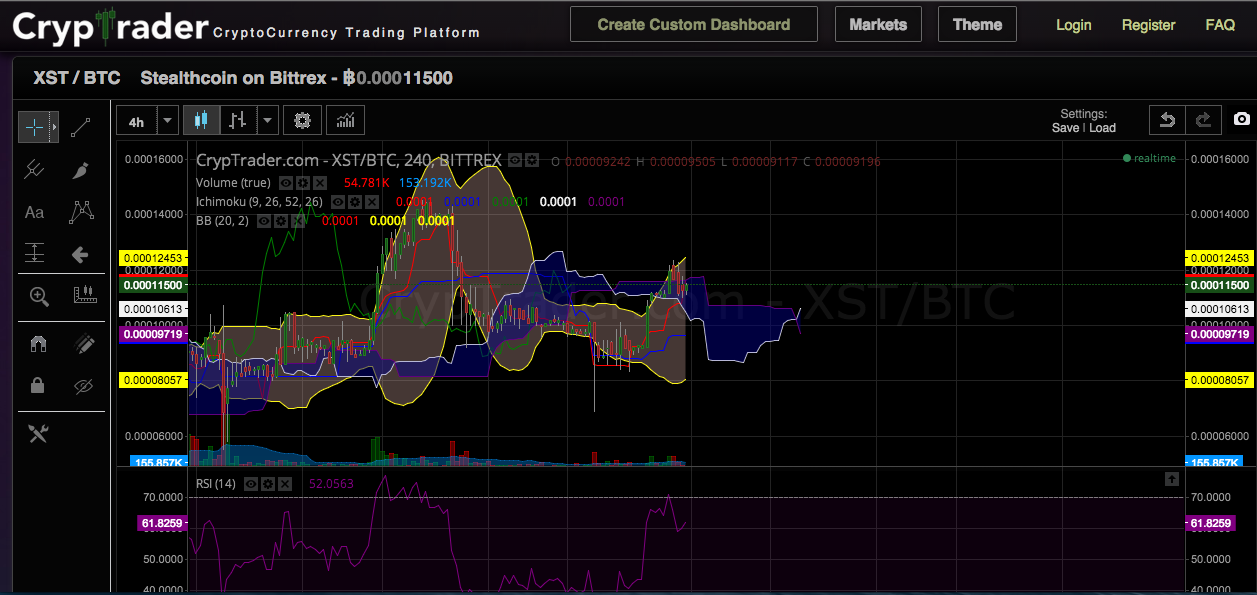Image resolution: width=1257 pixels, height=595 pixels.
Task: Click the XST / BTC pair title
Action: (x=77, y=78)
